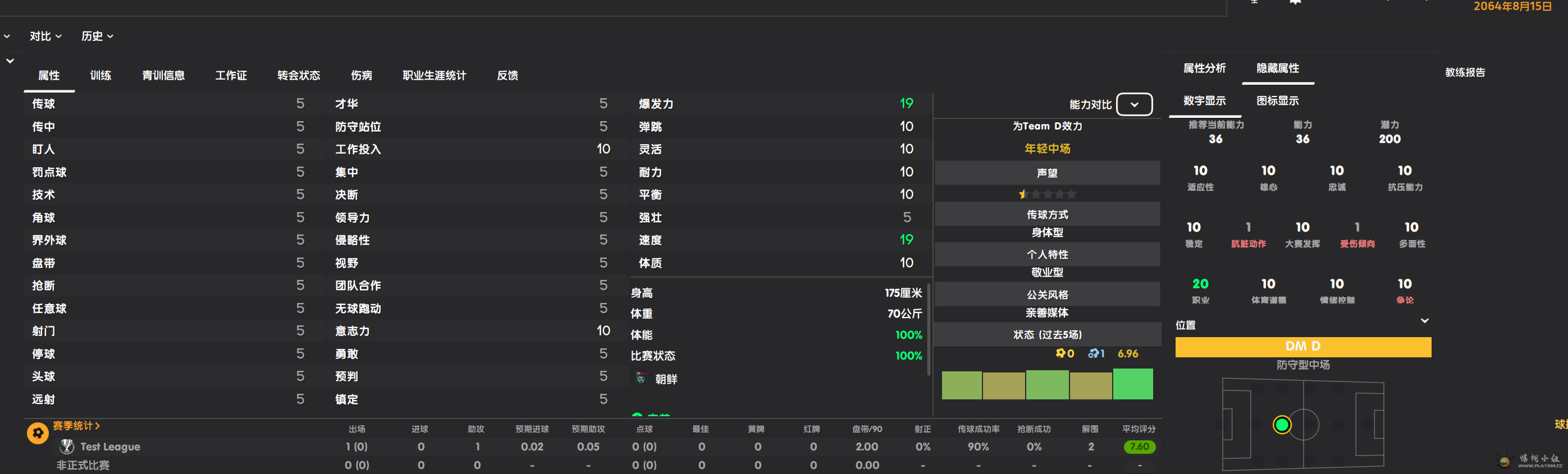This screenshot has height=474, width=1568.
Task: Open 赛季统计 details link
Action: coord(77,426)
